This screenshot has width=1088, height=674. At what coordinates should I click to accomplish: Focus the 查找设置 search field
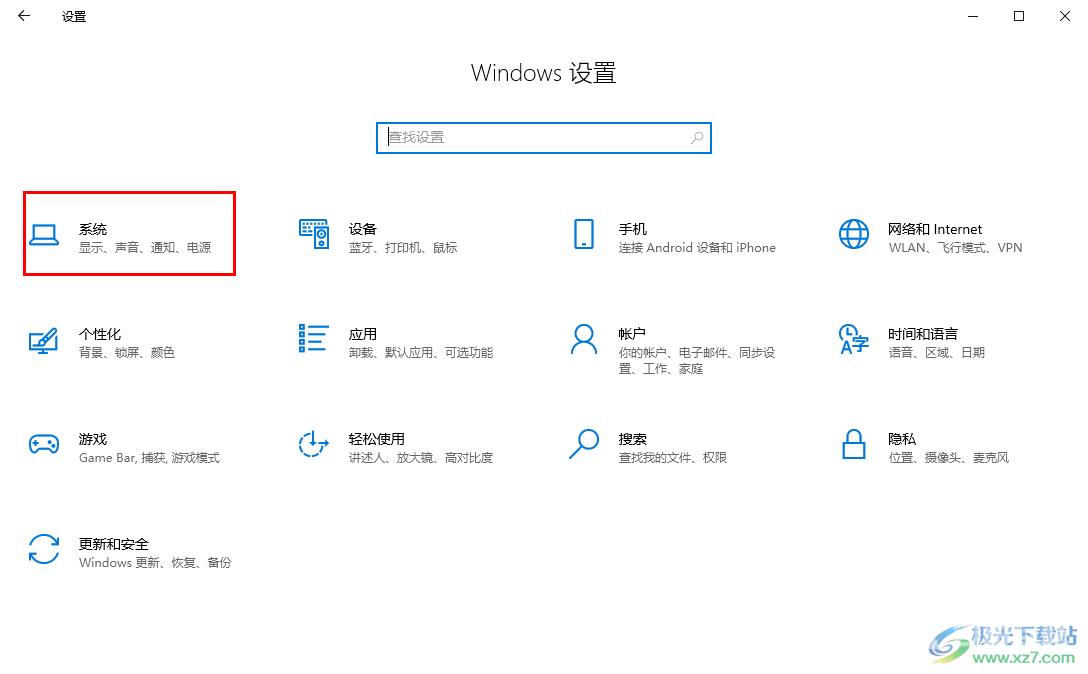(x=543, y=137)
